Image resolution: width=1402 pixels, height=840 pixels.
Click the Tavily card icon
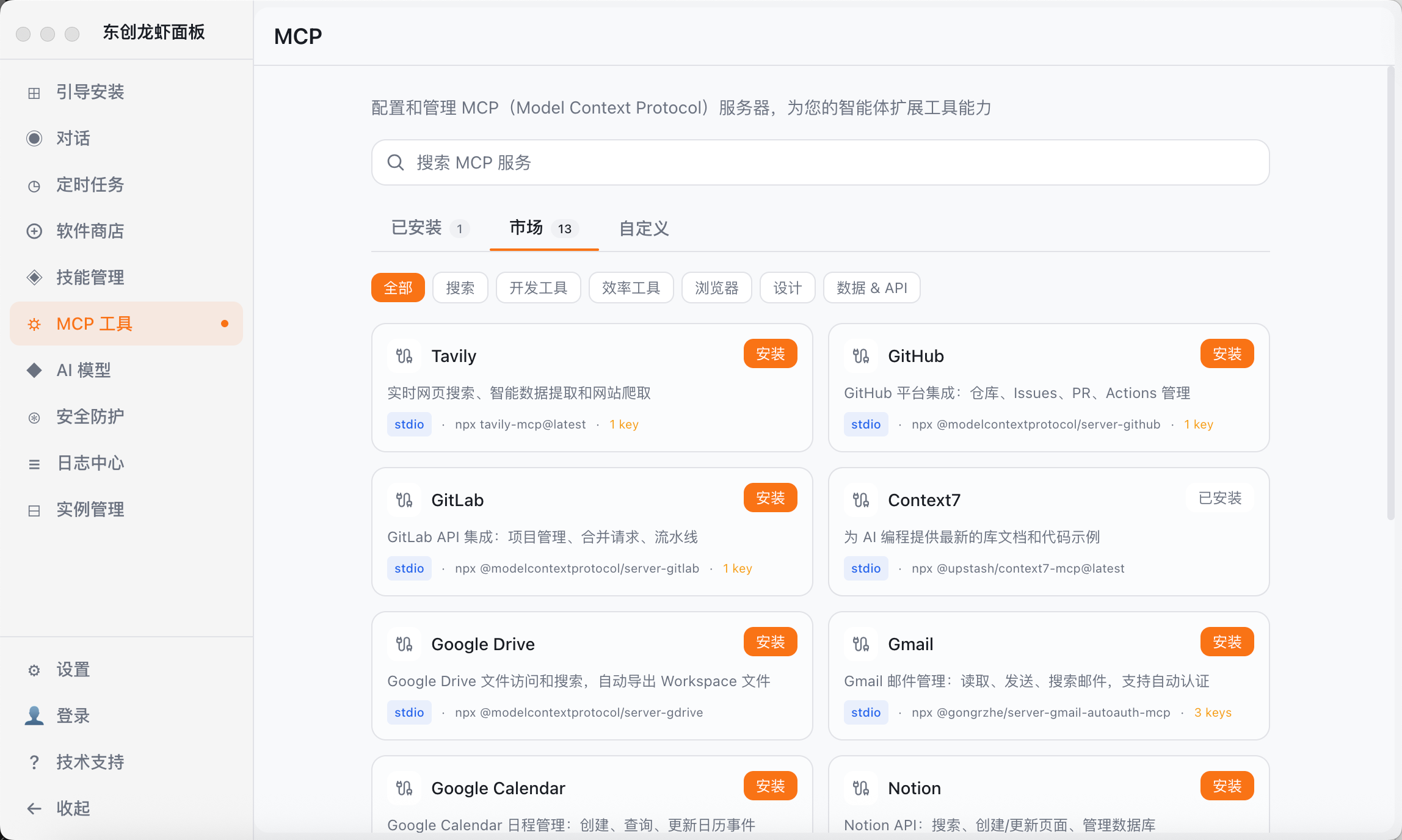pos(404,356)
